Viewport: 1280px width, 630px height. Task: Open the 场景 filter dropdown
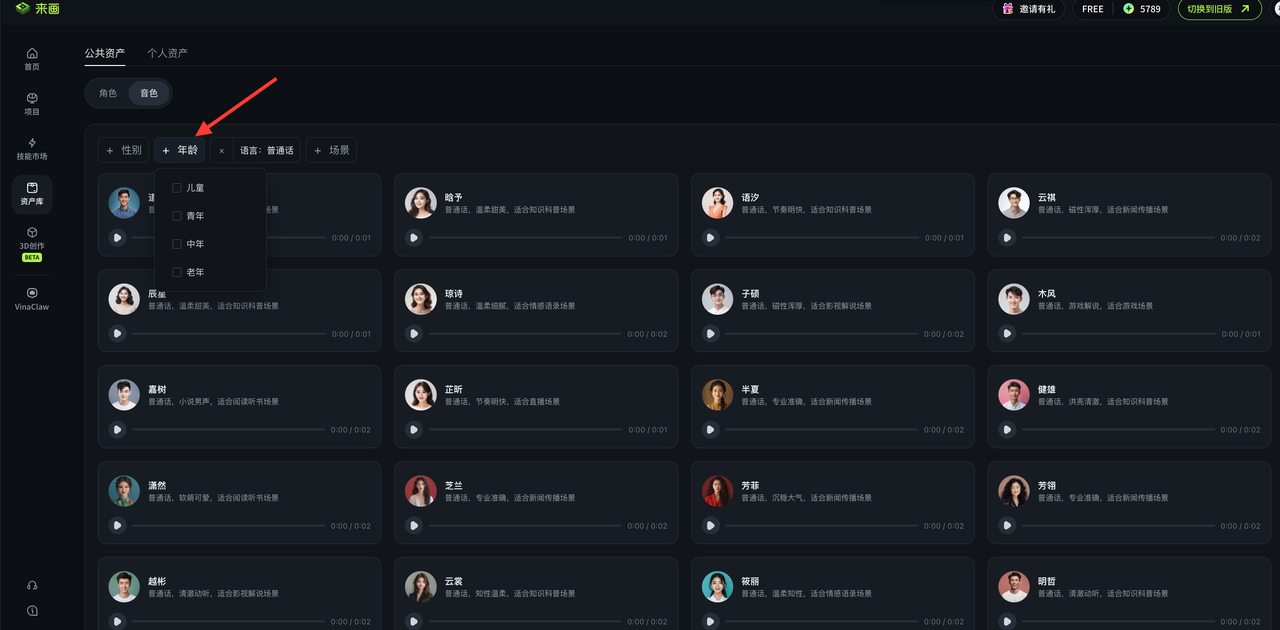click(x=331, y=150)
